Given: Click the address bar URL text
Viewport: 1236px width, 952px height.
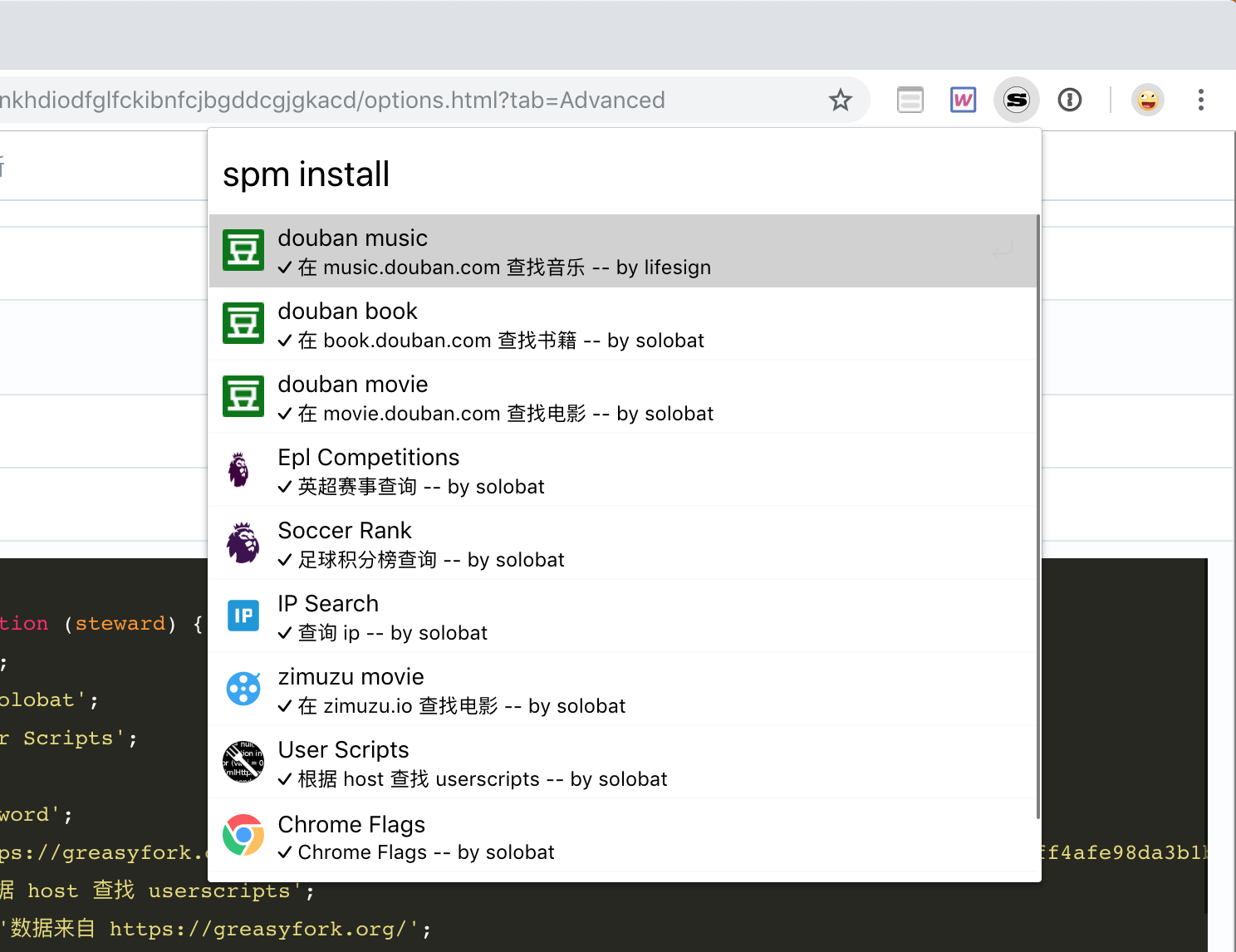Looking at the screenshot, I should pyautogui.click(x=332, y=101).
